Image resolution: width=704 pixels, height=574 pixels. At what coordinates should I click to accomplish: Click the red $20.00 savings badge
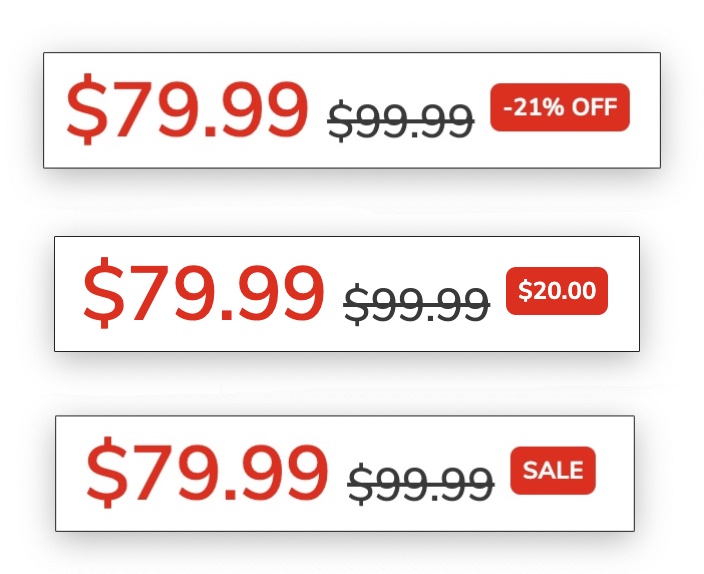(x=557, y=291)
